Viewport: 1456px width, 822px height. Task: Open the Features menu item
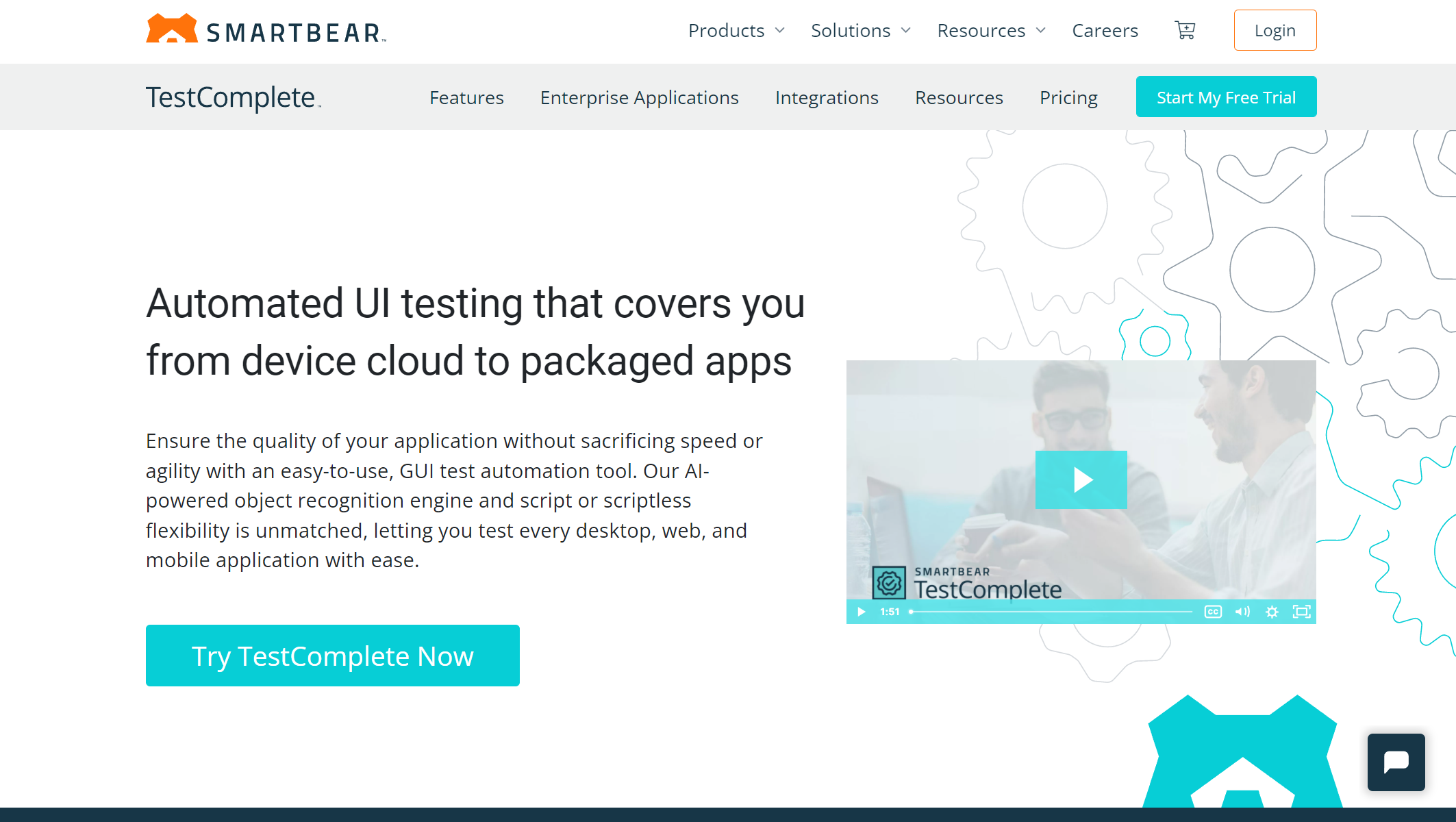(x=466, y=97)
